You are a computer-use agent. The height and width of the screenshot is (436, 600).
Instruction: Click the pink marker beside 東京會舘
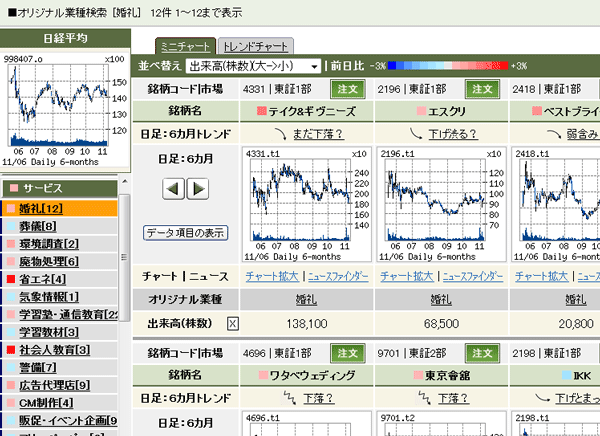coord(419,375)
